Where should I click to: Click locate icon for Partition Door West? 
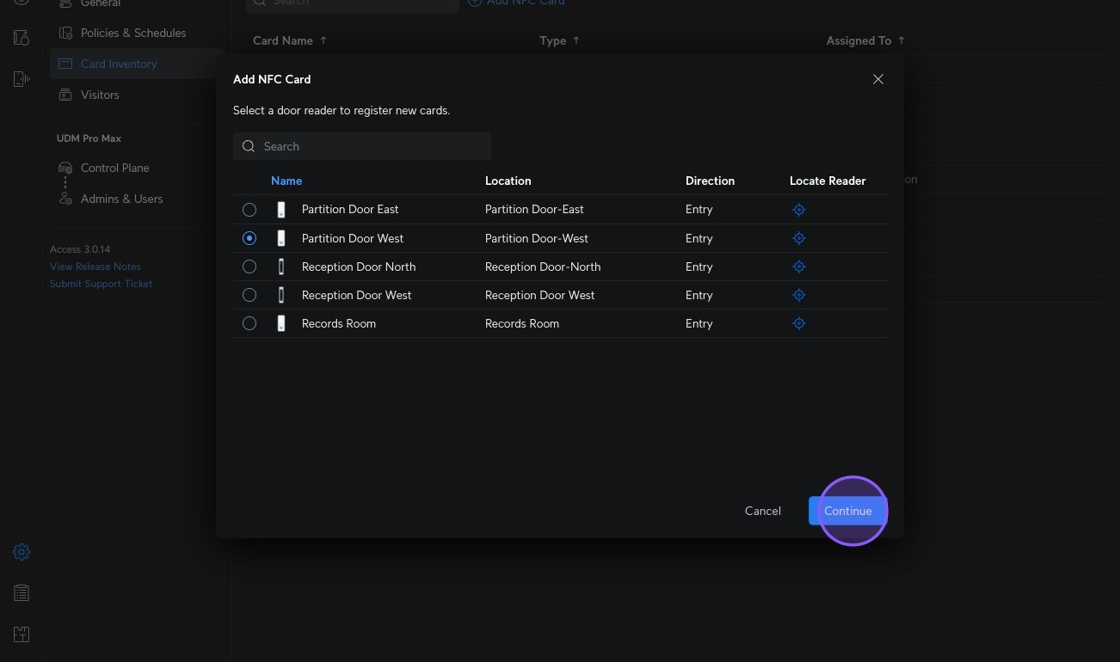pos(798,238)
